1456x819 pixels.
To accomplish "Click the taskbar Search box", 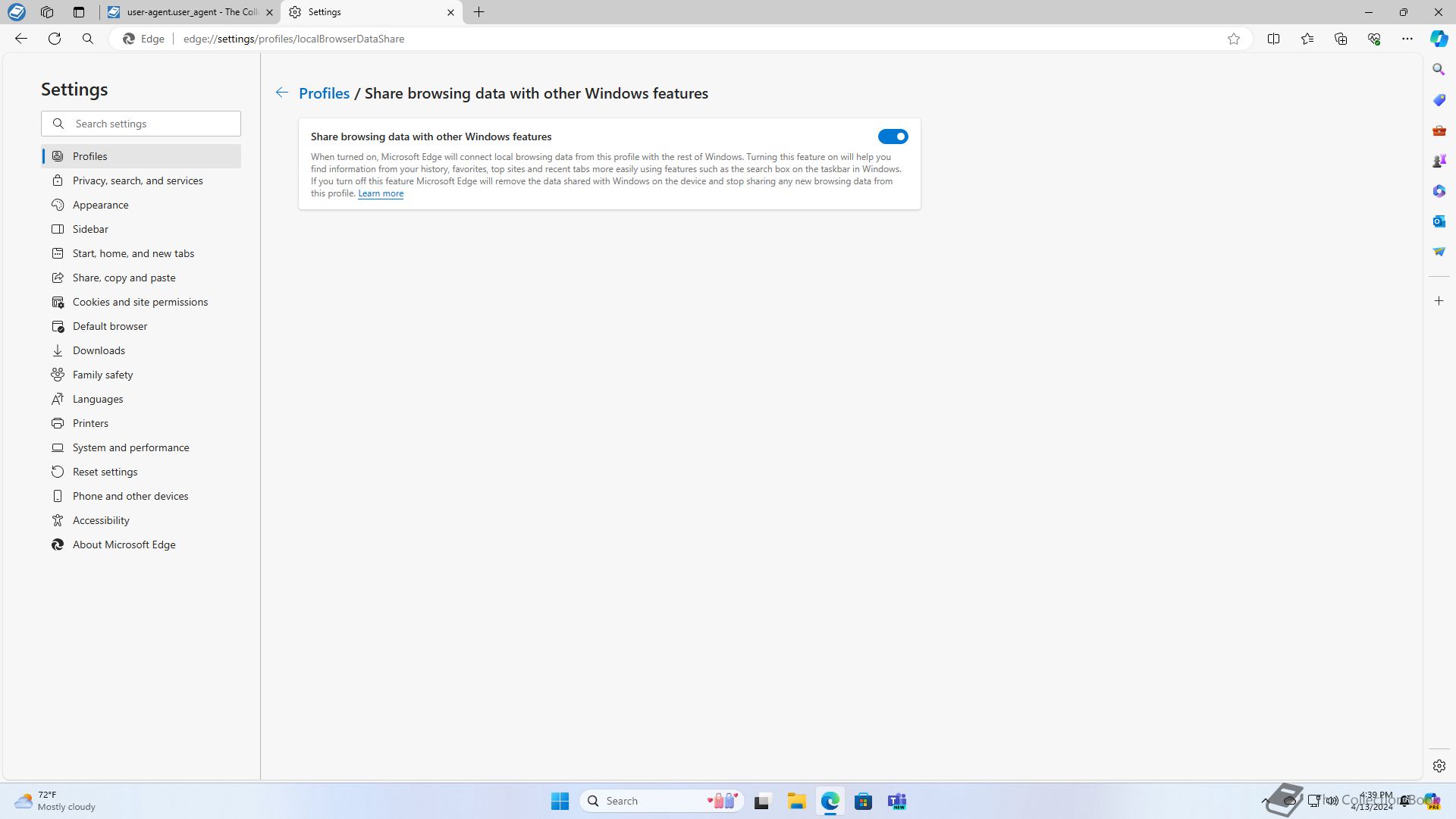I will [x=662, y=801].
